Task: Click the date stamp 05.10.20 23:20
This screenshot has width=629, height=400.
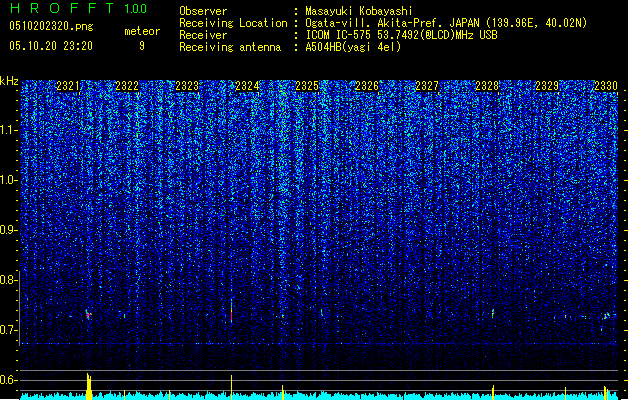Action: click(x=51, y=46)
